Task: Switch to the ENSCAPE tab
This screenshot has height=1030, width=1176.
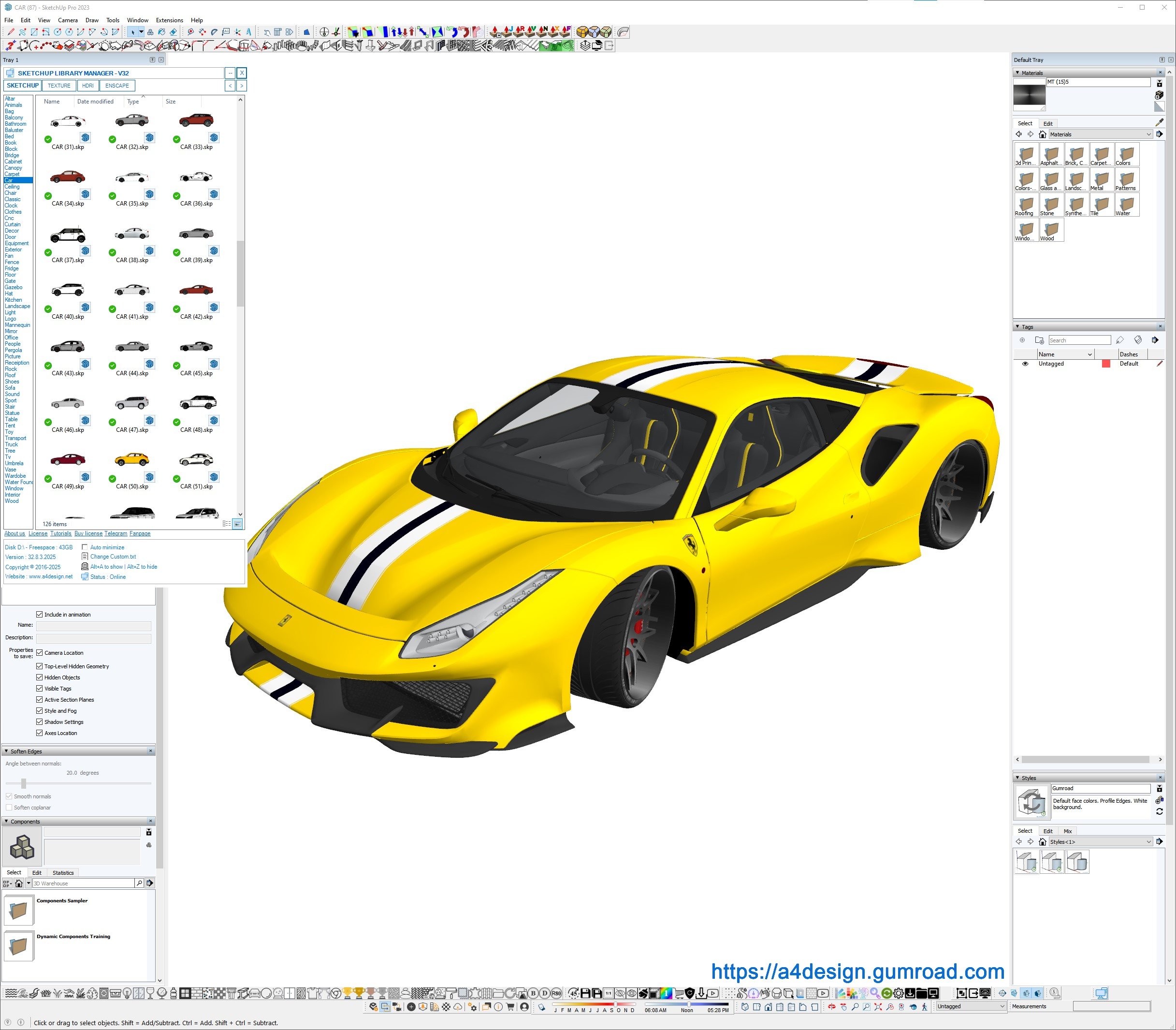Action: [117, 86]
